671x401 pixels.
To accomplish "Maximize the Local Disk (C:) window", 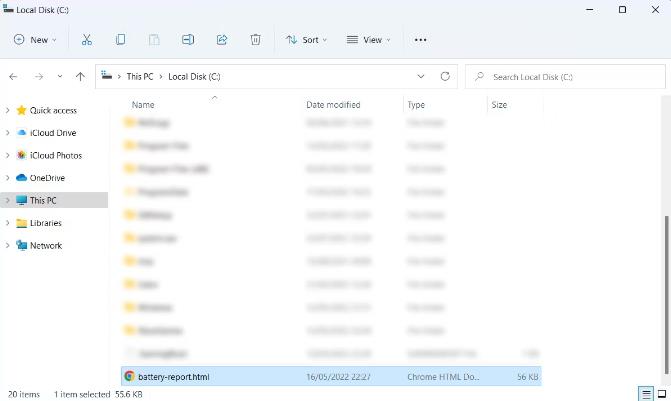I will (623, 9).
